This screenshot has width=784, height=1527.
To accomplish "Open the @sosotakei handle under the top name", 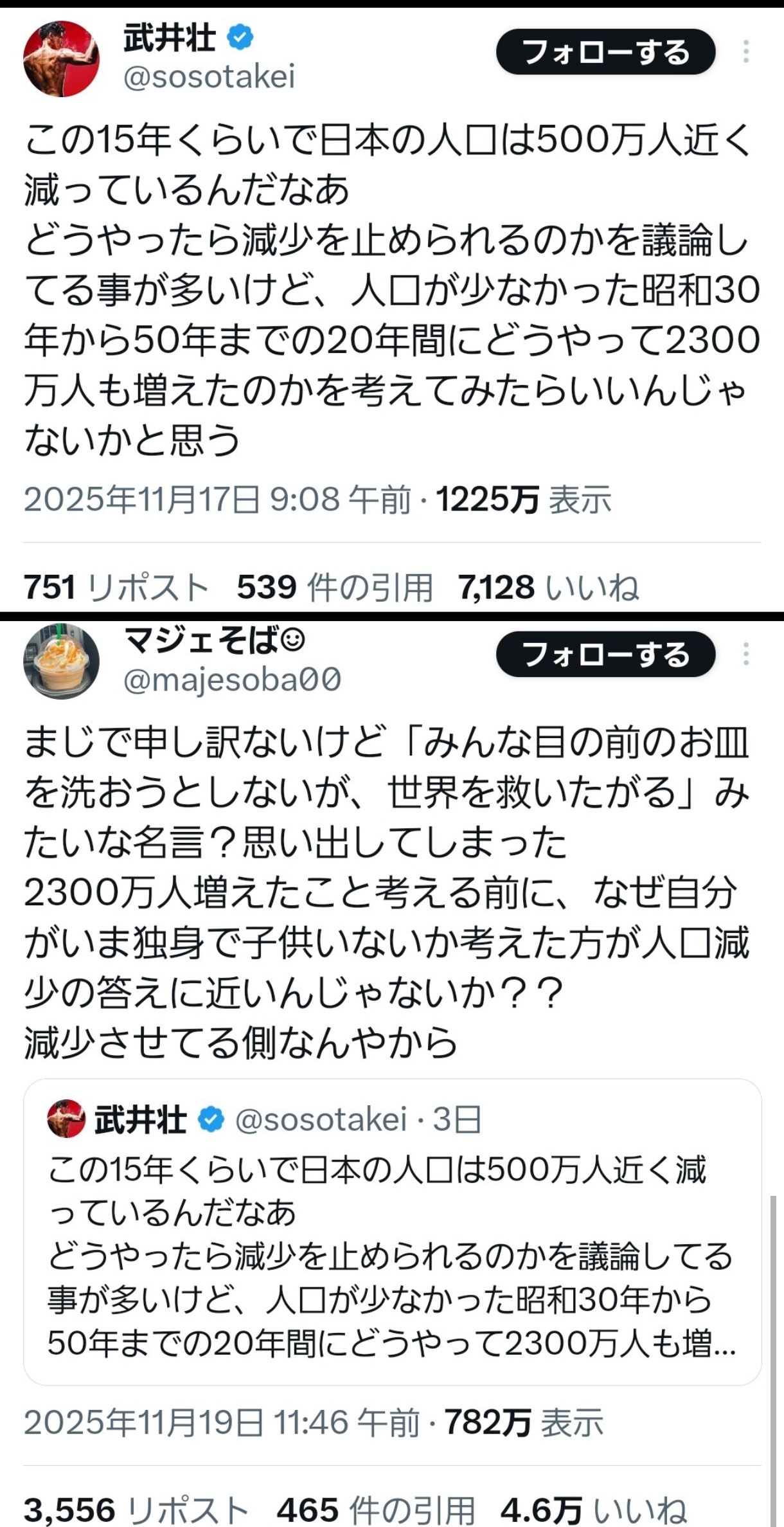I will pos(209,77).
